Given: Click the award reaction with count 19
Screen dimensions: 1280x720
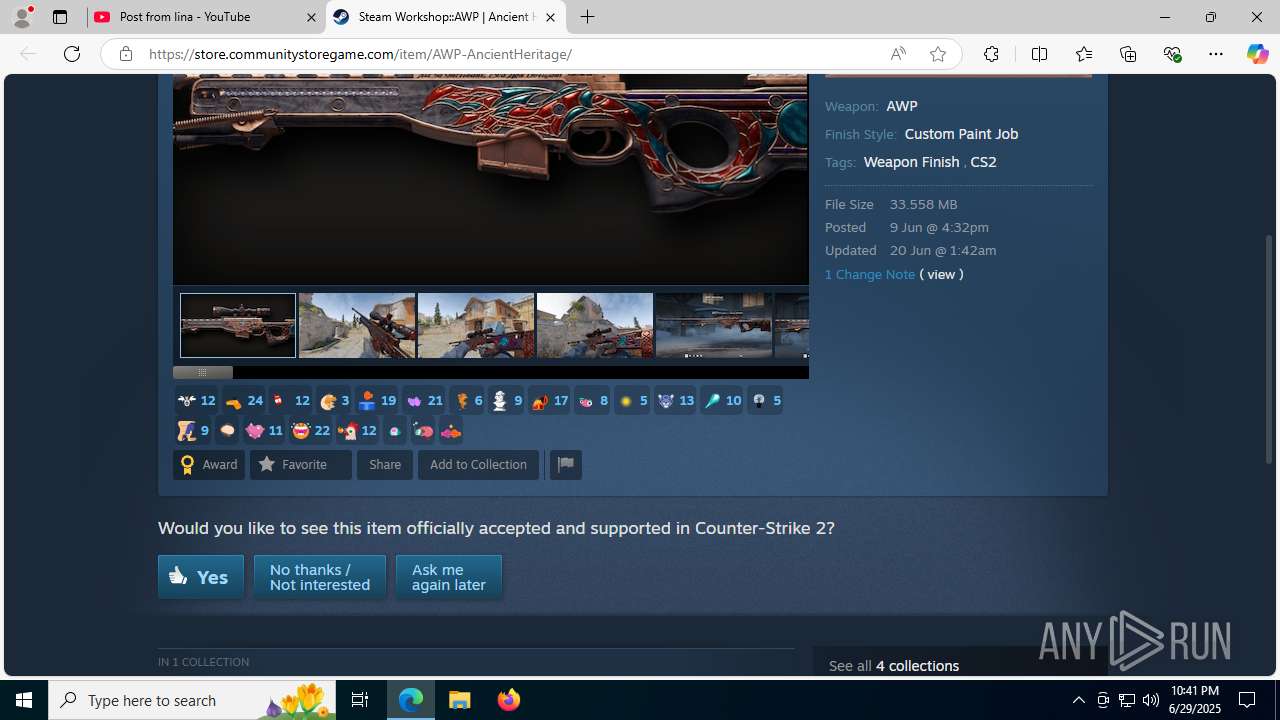Looking at the screenshot, I should click(x=377, y=401).
